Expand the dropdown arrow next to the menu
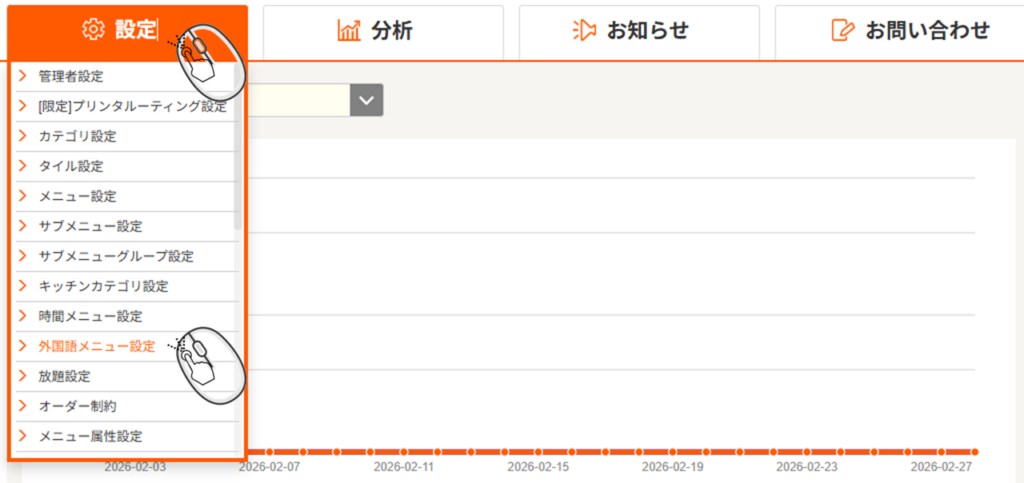 (367, 100)
